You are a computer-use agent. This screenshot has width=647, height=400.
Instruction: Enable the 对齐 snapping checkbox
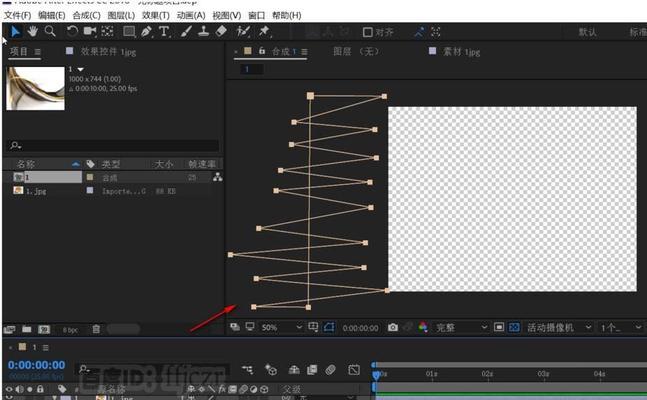pos(368,32)
